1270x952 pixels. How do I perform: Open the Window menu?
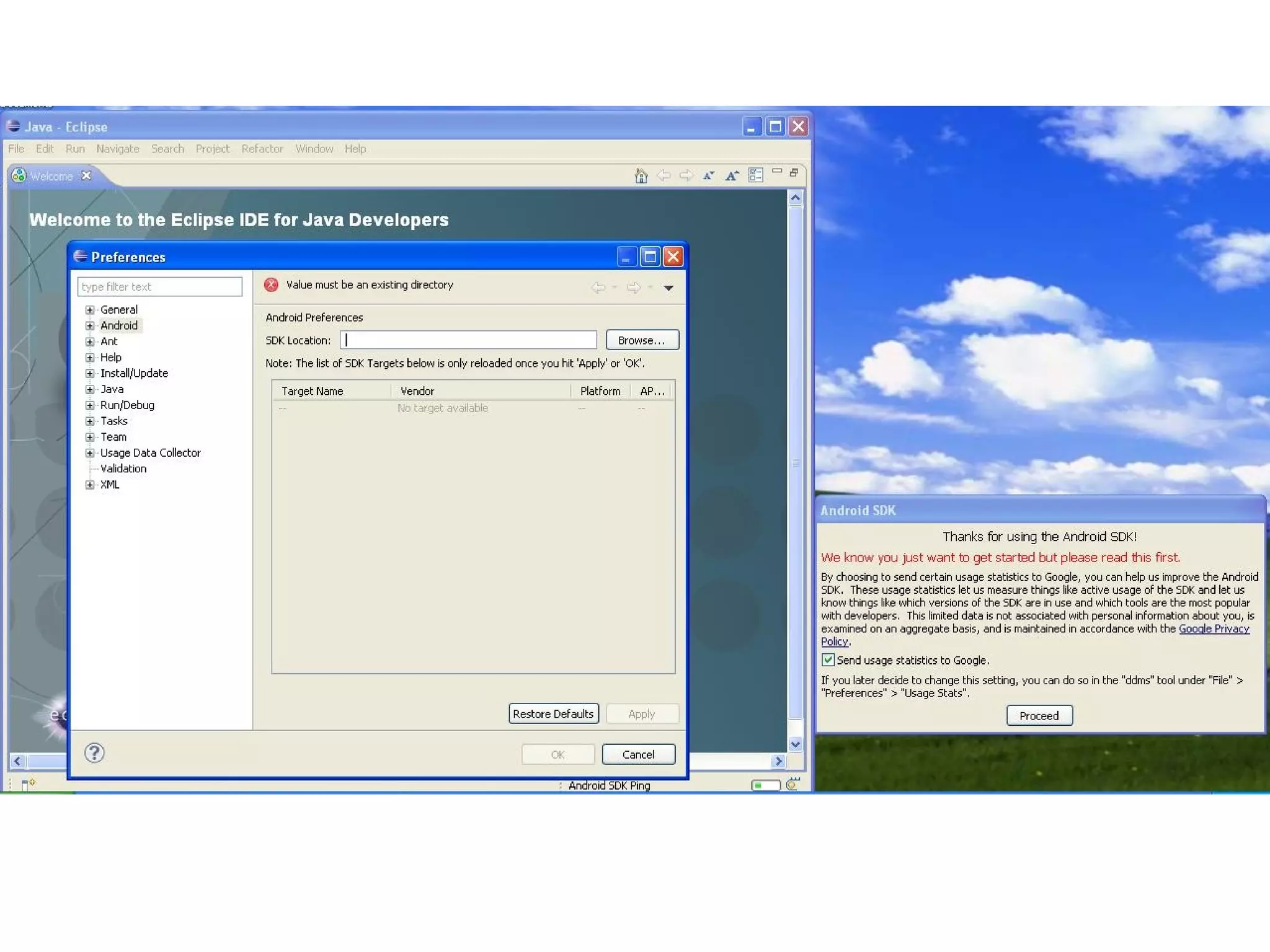(x=314, y=149)
